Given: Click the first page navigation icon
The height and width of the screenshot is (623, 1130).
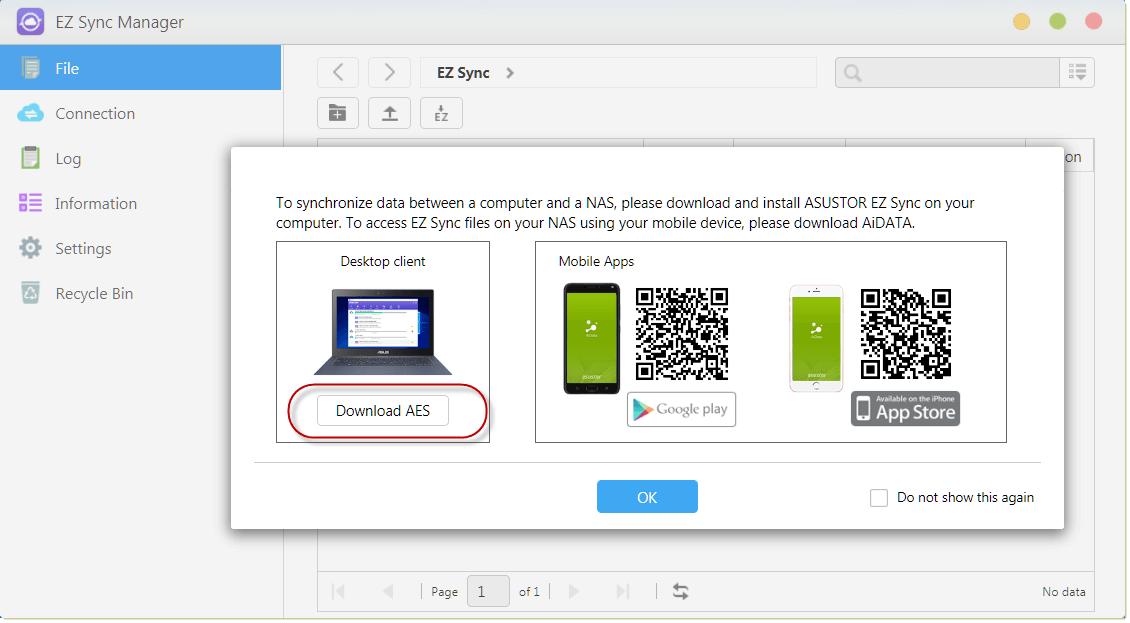Looking at the screenshot, I should pos(338,592).
